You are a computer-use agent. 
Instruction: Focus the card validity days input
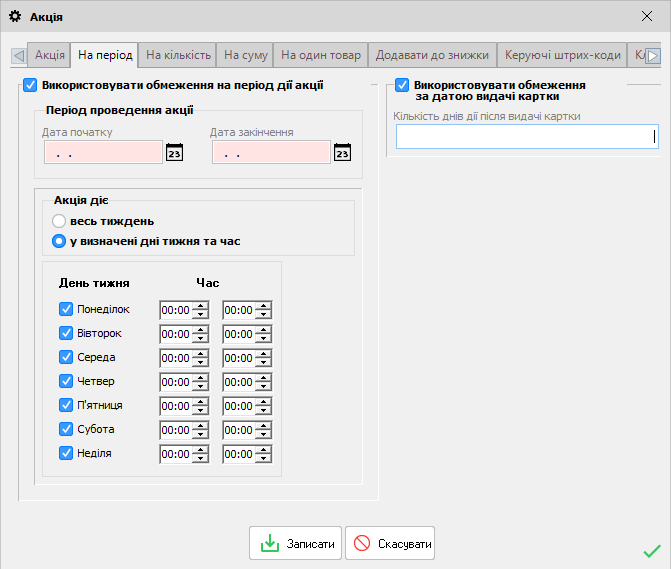[x=525, y=137]
